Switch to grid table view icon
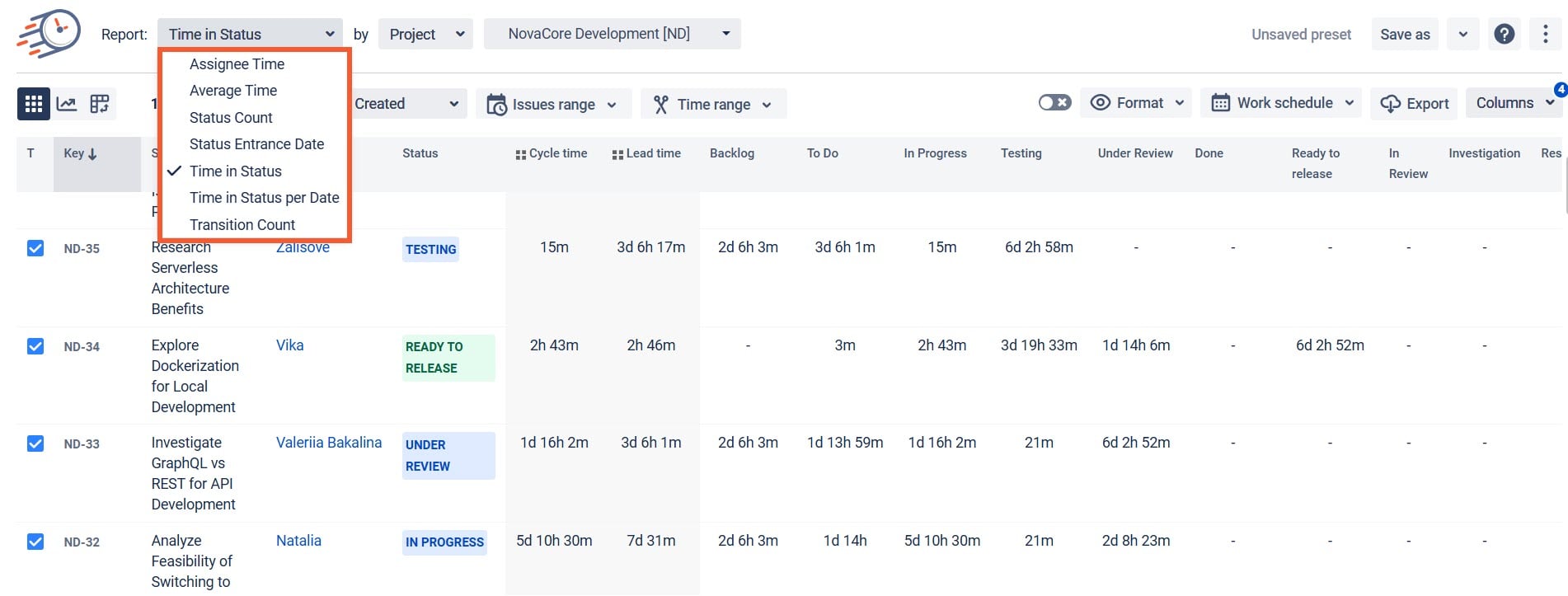Image resolution: width=1568 pixels, height=596 pixels. tap(34, 104)
